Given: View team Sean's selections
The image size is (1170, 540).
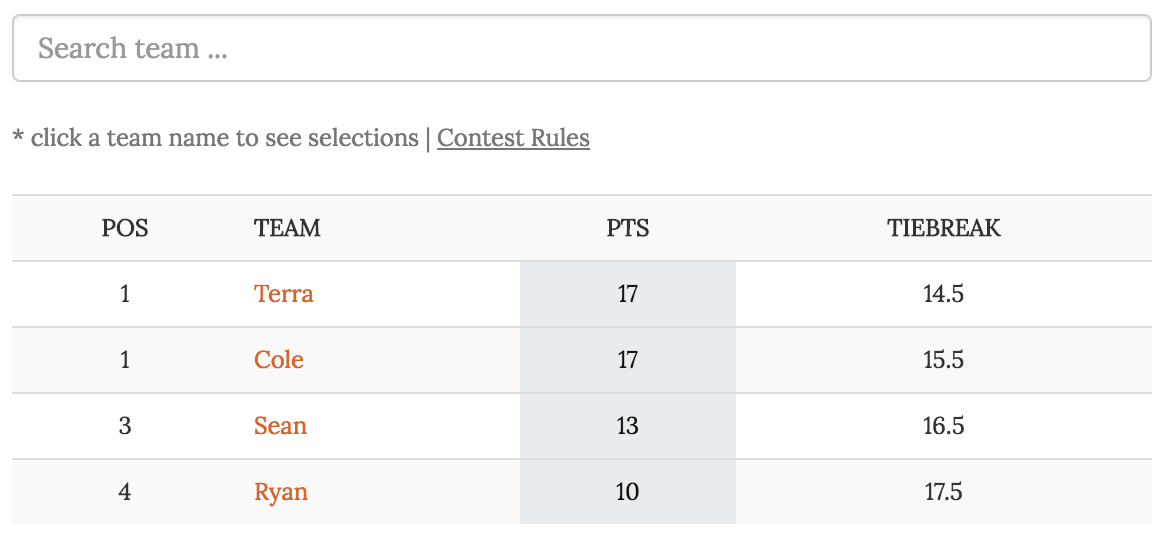Looking at the screenshot, I should pyautogui.click(x=280, y=426).
